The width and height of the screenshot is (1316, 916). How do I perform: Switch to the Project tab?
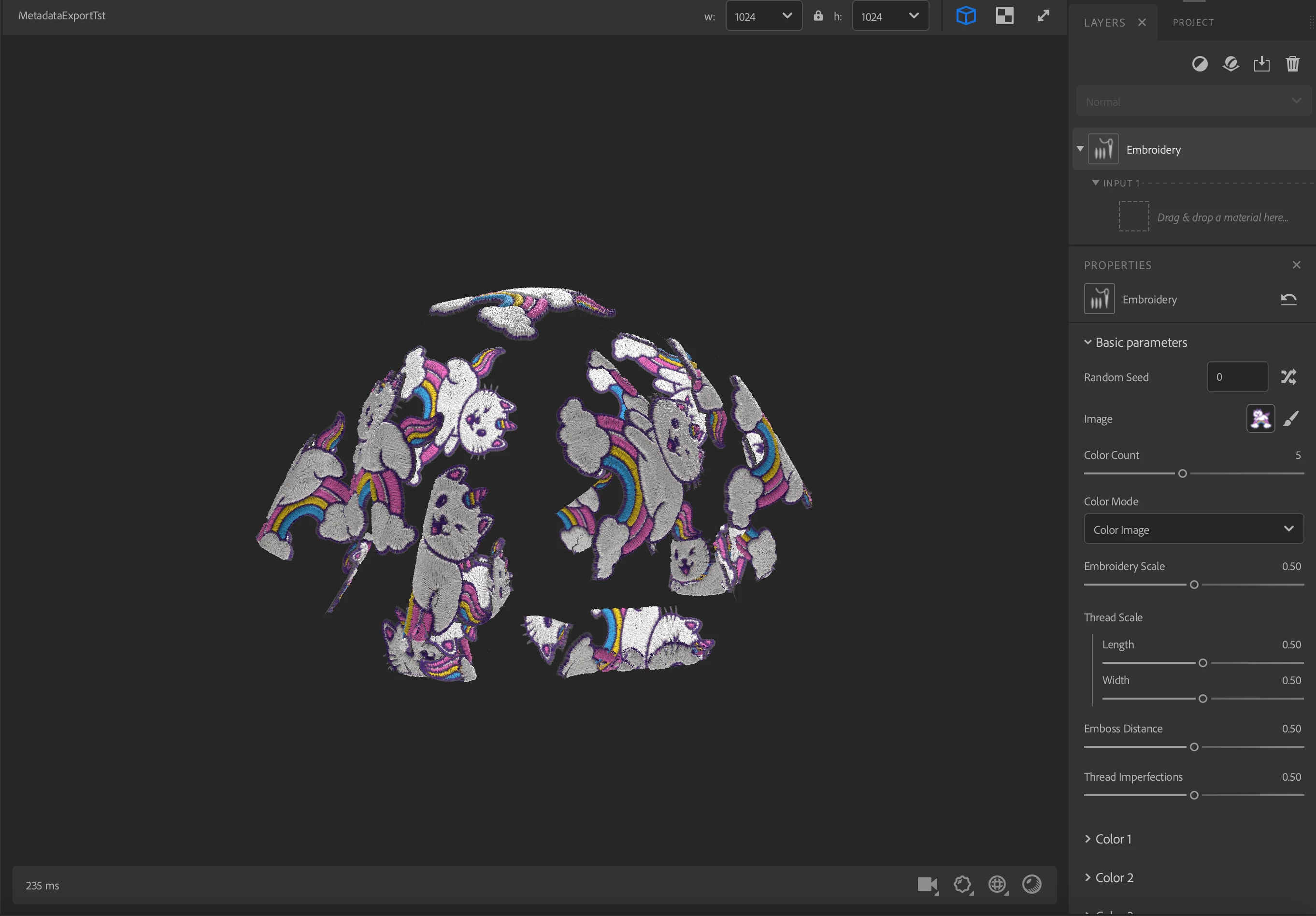1193,22
